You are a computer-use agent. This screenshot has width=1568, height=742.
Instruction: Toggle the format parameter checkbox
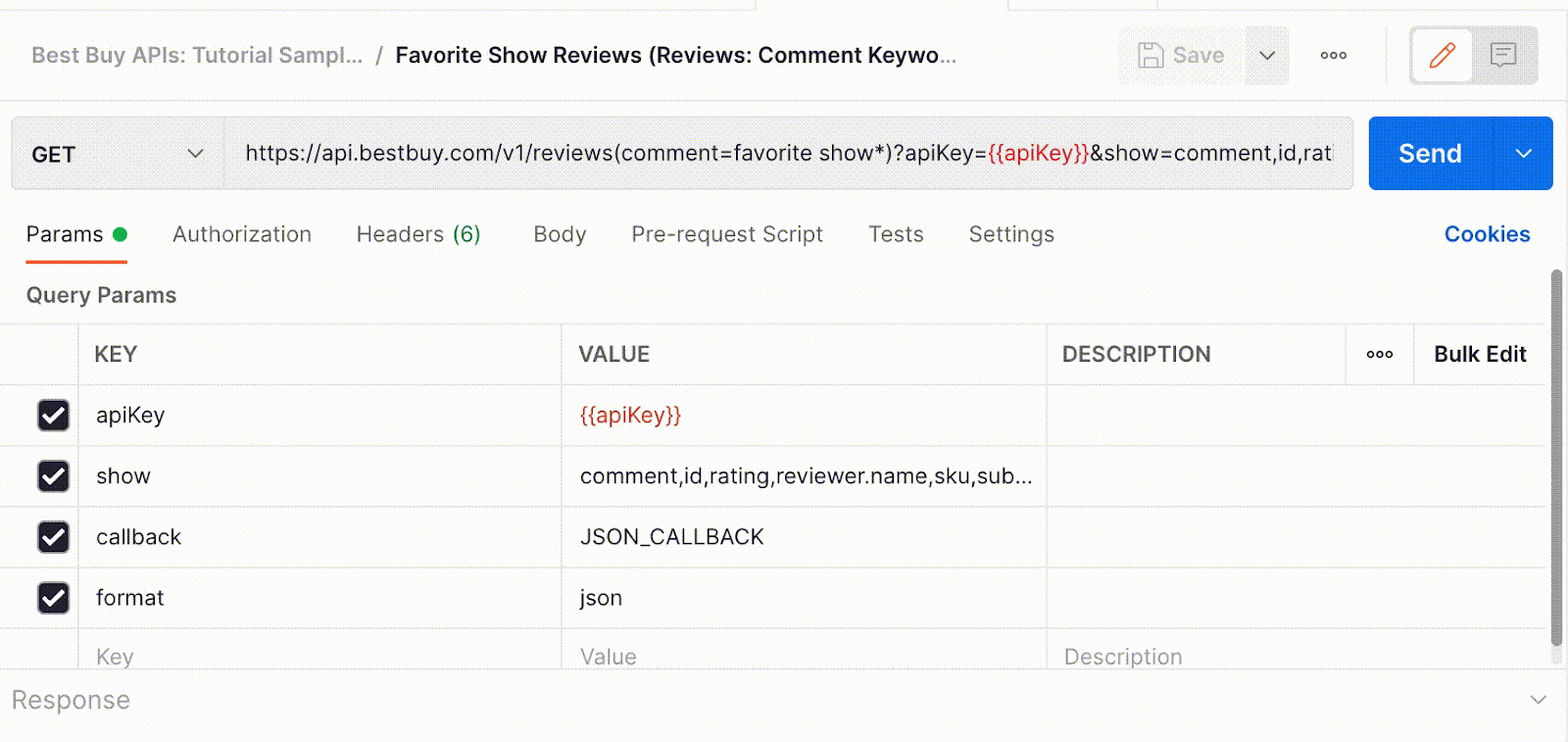coord(53,598)
